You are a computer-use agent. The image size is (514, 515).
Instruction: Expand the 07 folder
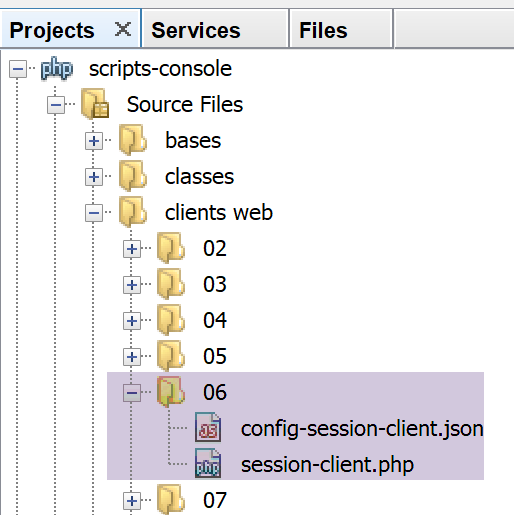coord(132,501)
